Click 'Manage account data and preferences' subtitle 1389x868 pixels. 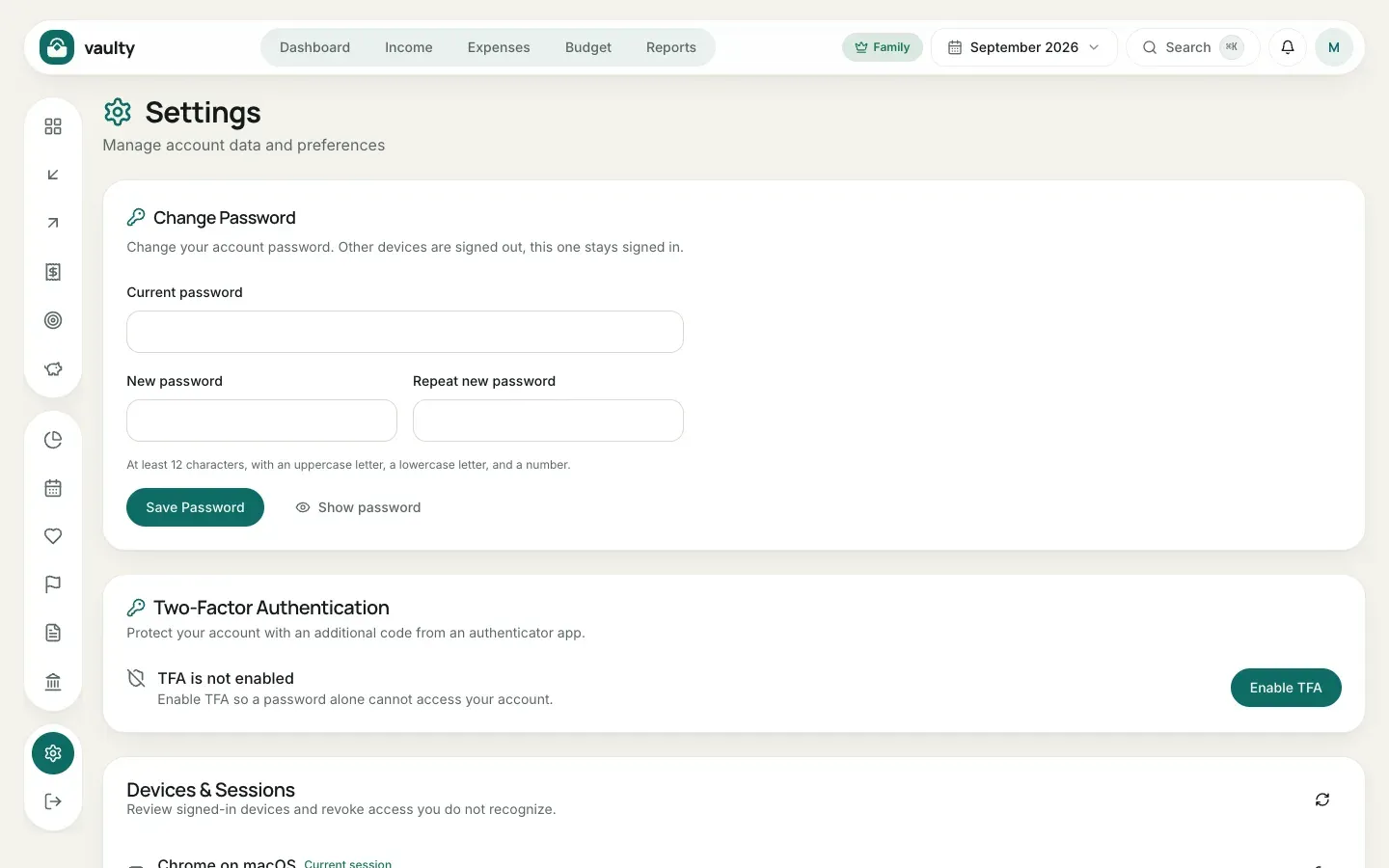click(244, 145)
